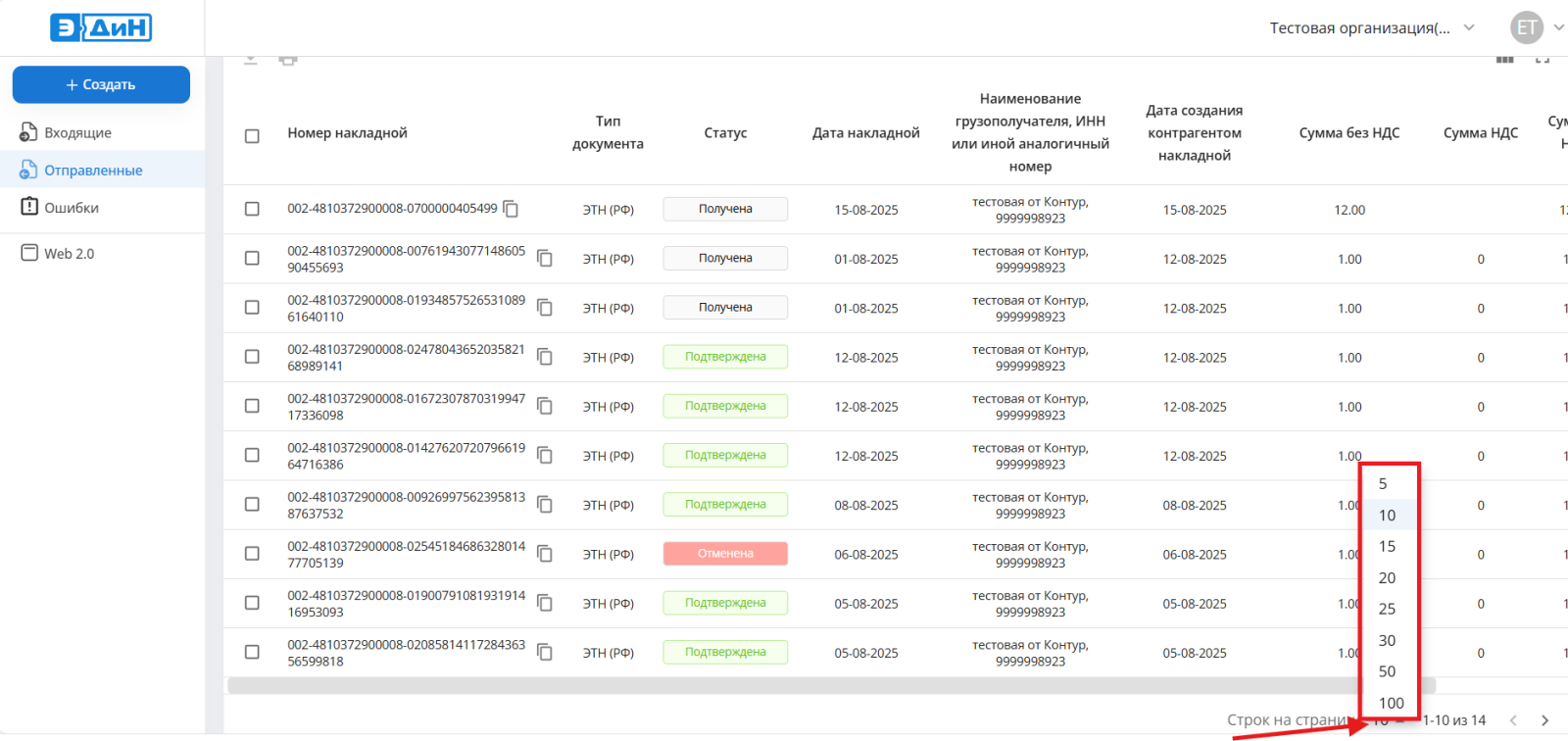Toggle the select-all checkbox in table header
The width and height of the screenshot is (1568, 741).
(x=252, y=136)
